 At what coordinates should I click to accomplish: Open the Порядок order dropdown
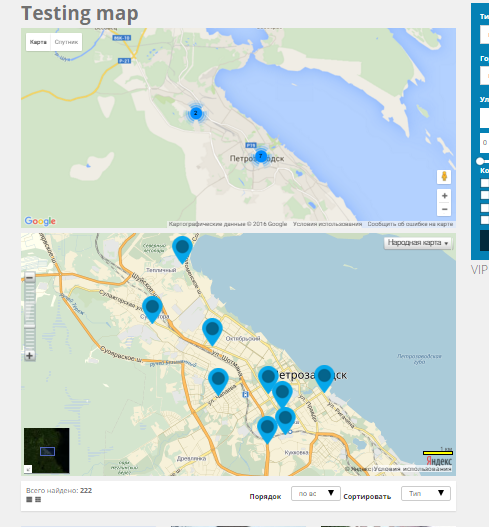(316, 493)
